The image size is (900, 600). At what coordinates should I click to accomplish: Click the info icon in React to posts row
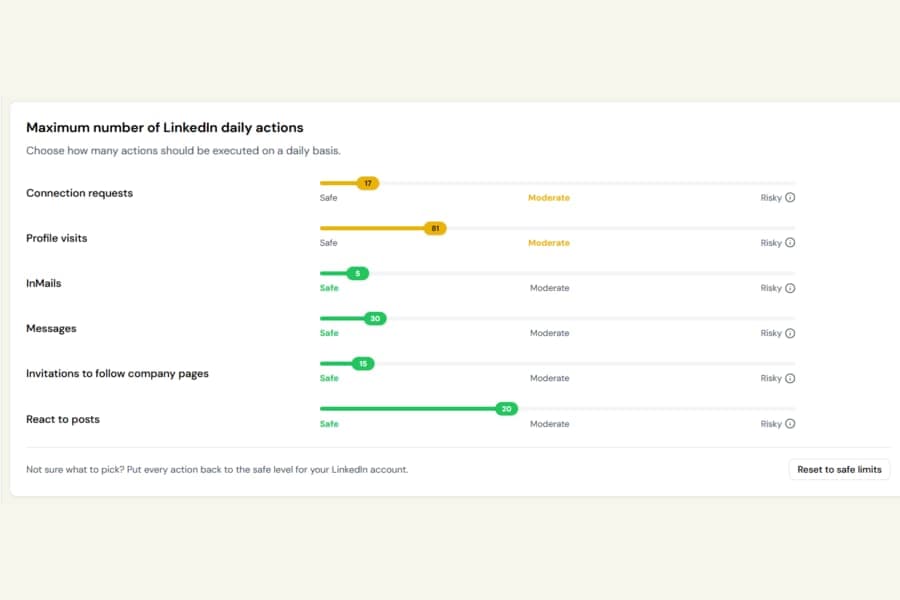[790, 424]
